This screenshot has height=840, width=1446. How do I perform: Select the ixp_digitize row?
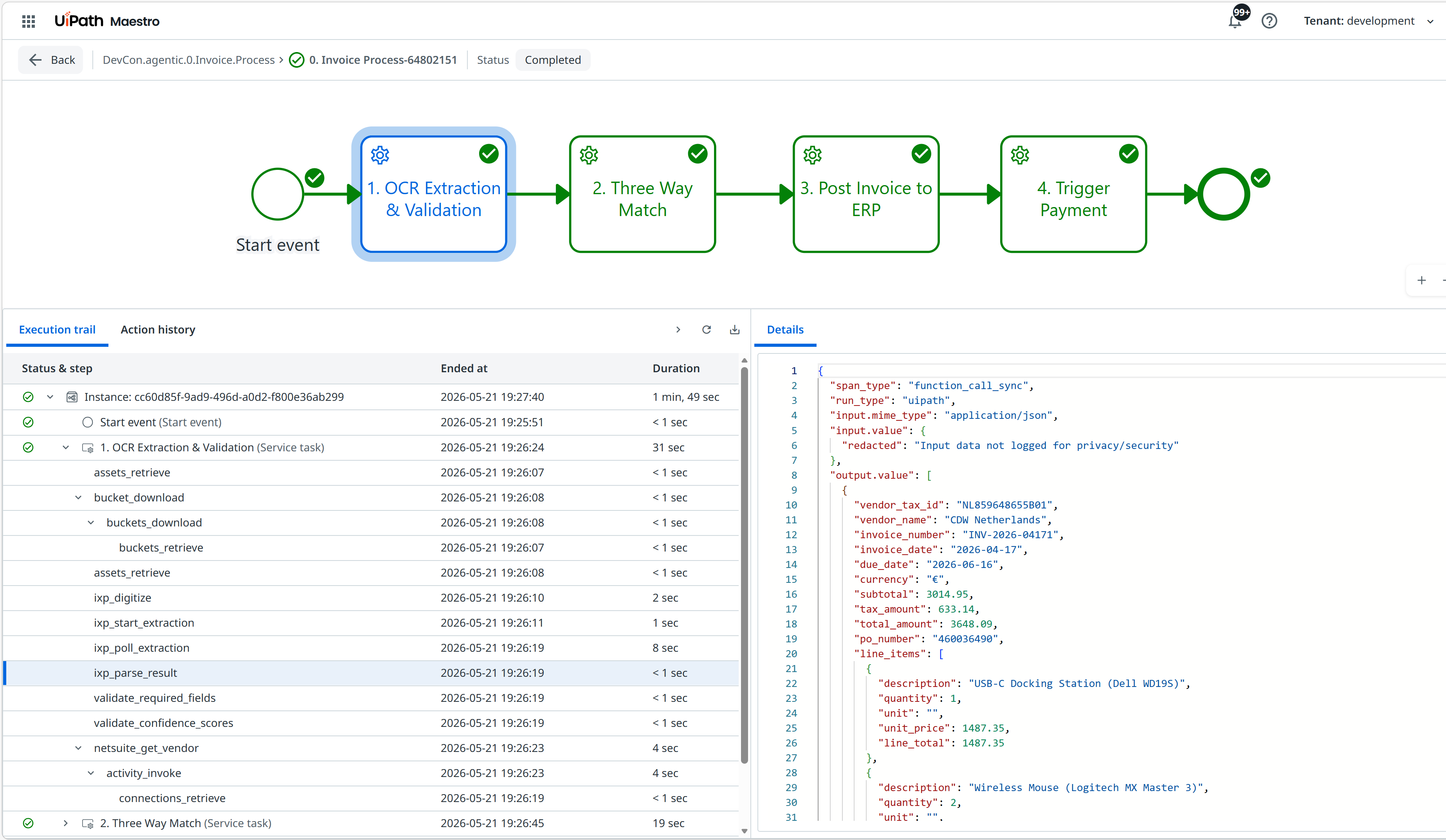[x=371, y=598]
